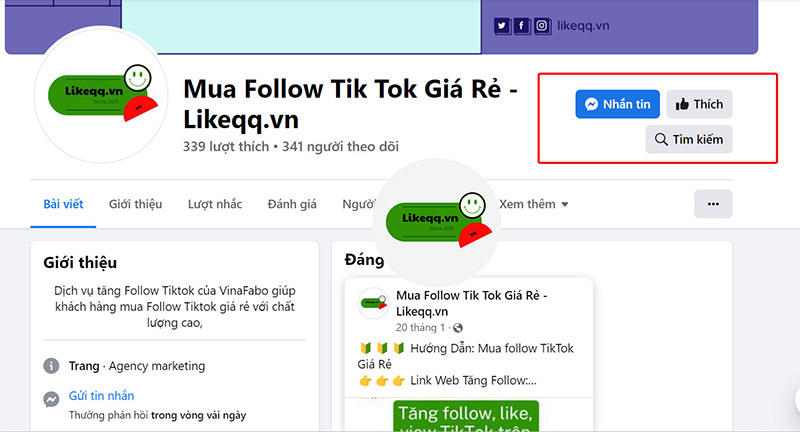
Task: Click the Thường phản hồi response time text
Action: click(158, 415)
